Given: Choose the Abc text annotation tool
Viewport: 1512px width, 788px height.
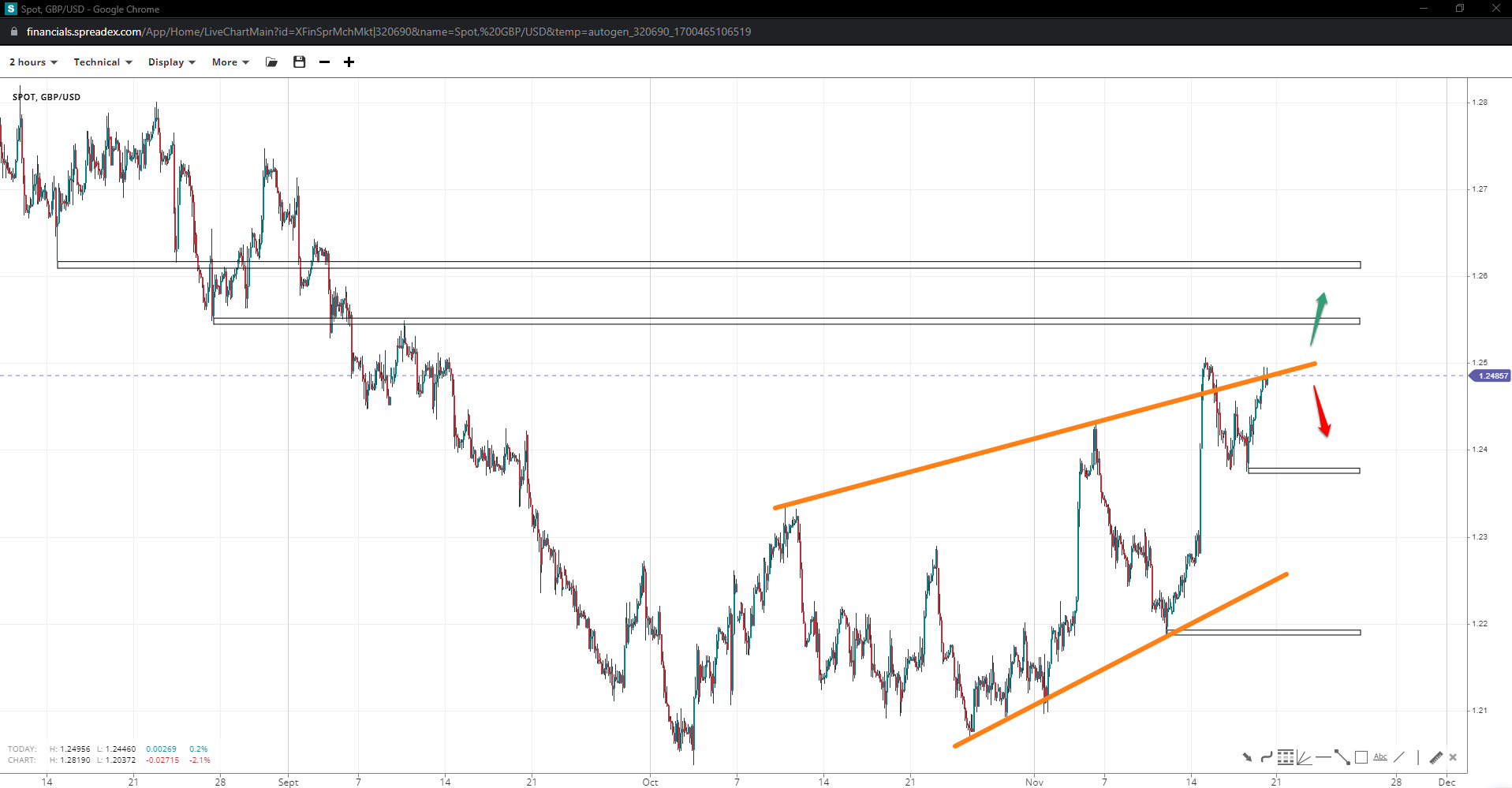Looking at the screenshot, I should (x=1379, y=757).
